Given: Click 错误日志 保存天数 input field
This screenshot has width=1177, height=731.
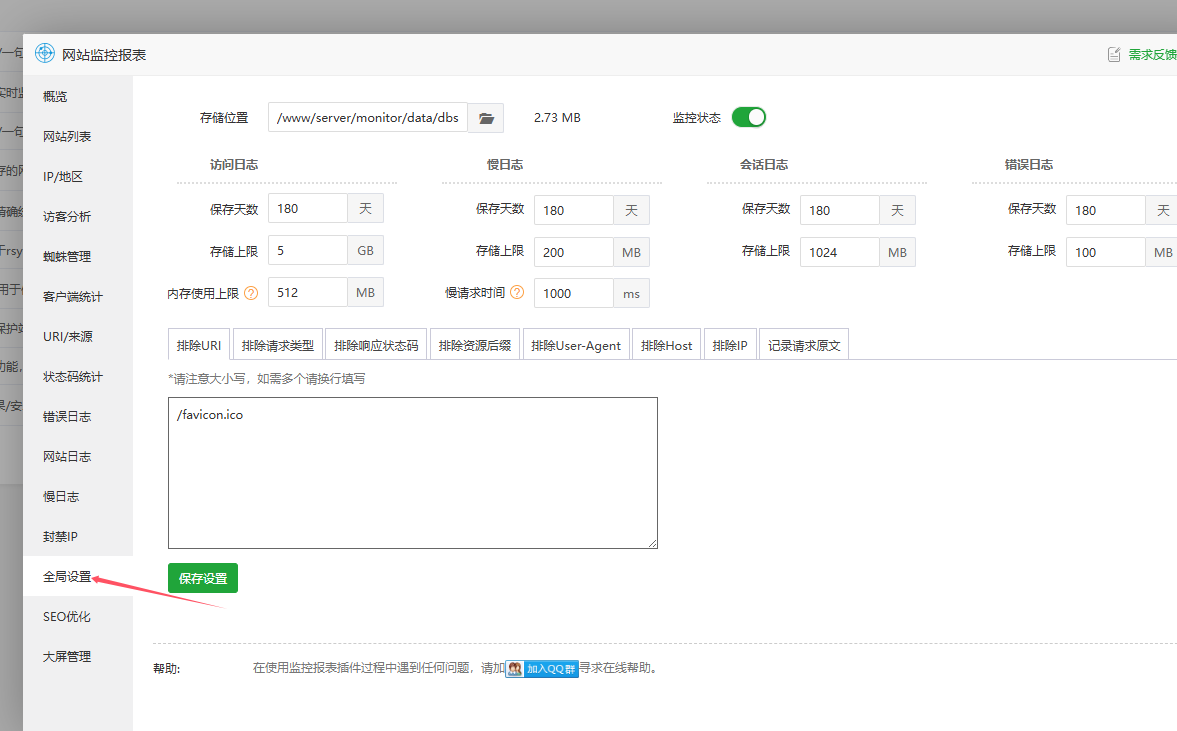Looking at the screenshot, I should point(1105,210).
